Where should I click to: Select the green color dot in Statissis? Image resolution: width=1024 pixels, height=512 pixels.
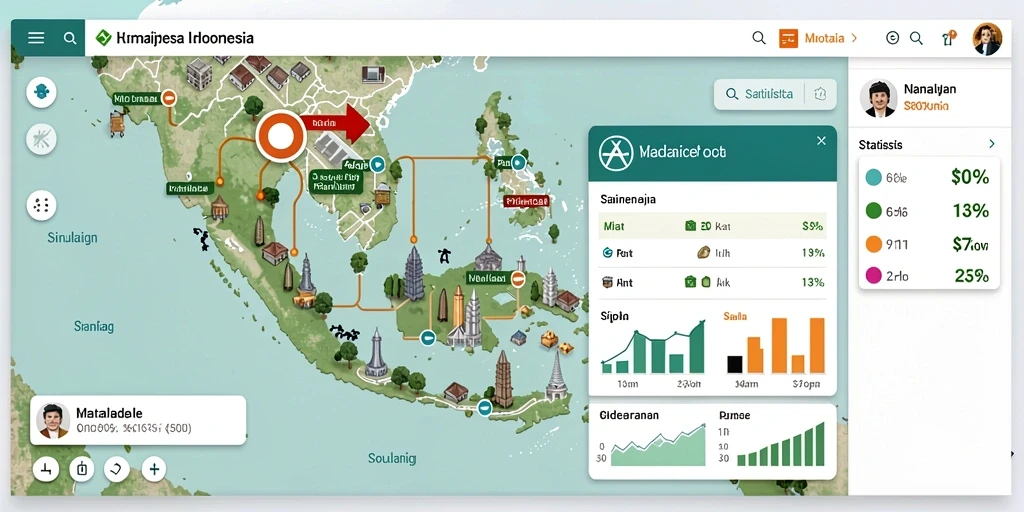click(873, 211)
